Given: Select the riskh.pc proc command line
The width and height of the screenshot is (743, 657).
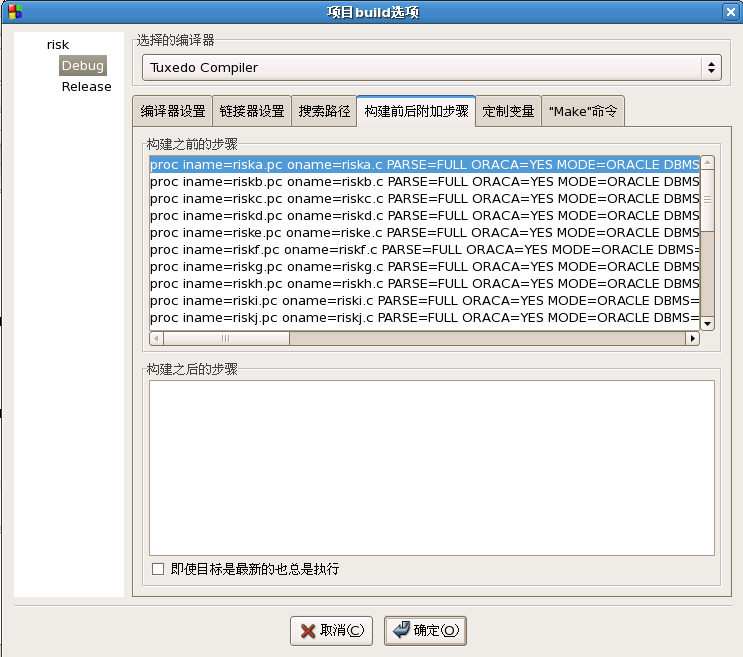Looking at the screenshot, I should tap(425, 284).
